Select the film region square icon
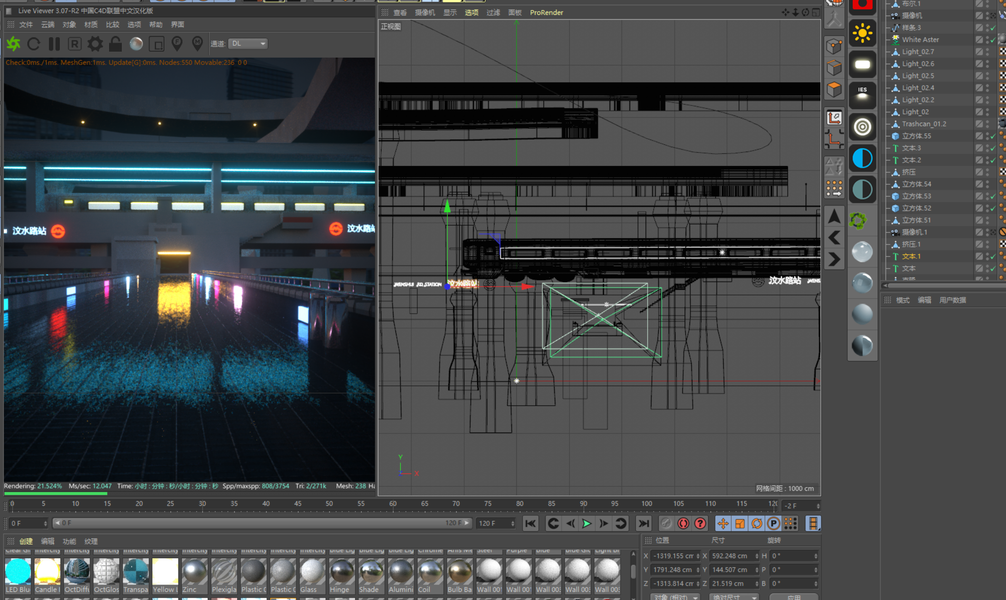This screenshot has width=1006, height=600. (x=157, y=44)
